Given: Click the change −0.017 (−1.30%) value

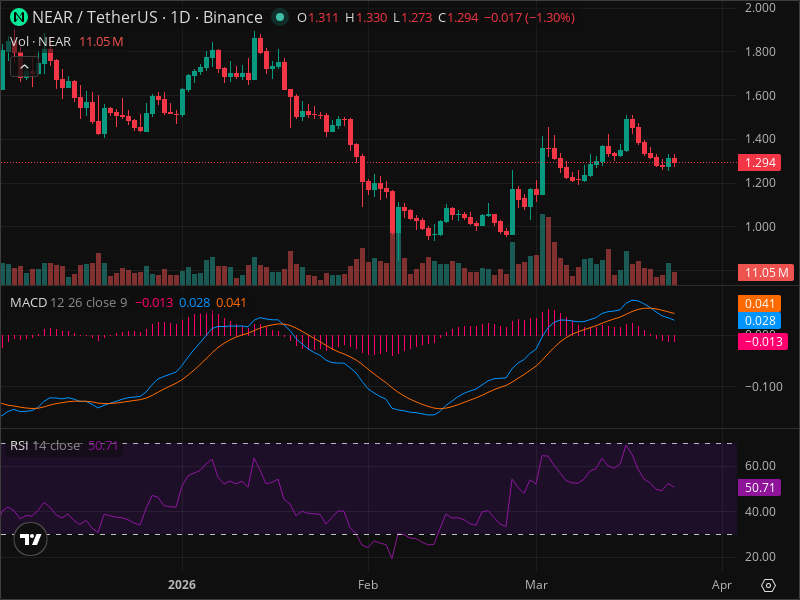Looking at the screenshot, I should pos(529,18).
